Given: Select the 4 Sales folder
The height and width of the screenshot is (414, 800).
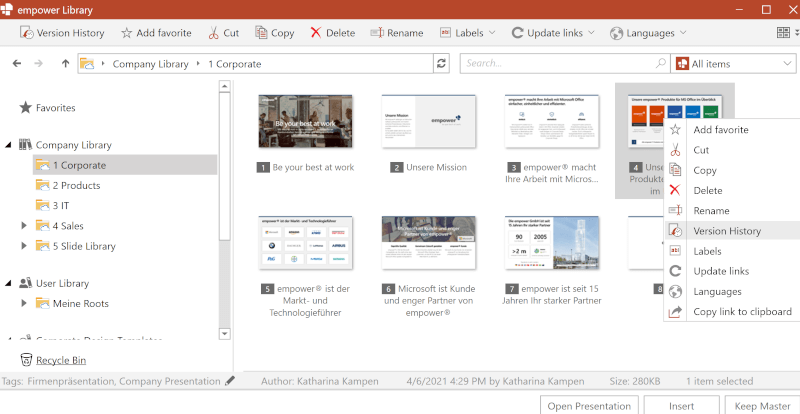Looking at the screenshot, I should [68, 226].
